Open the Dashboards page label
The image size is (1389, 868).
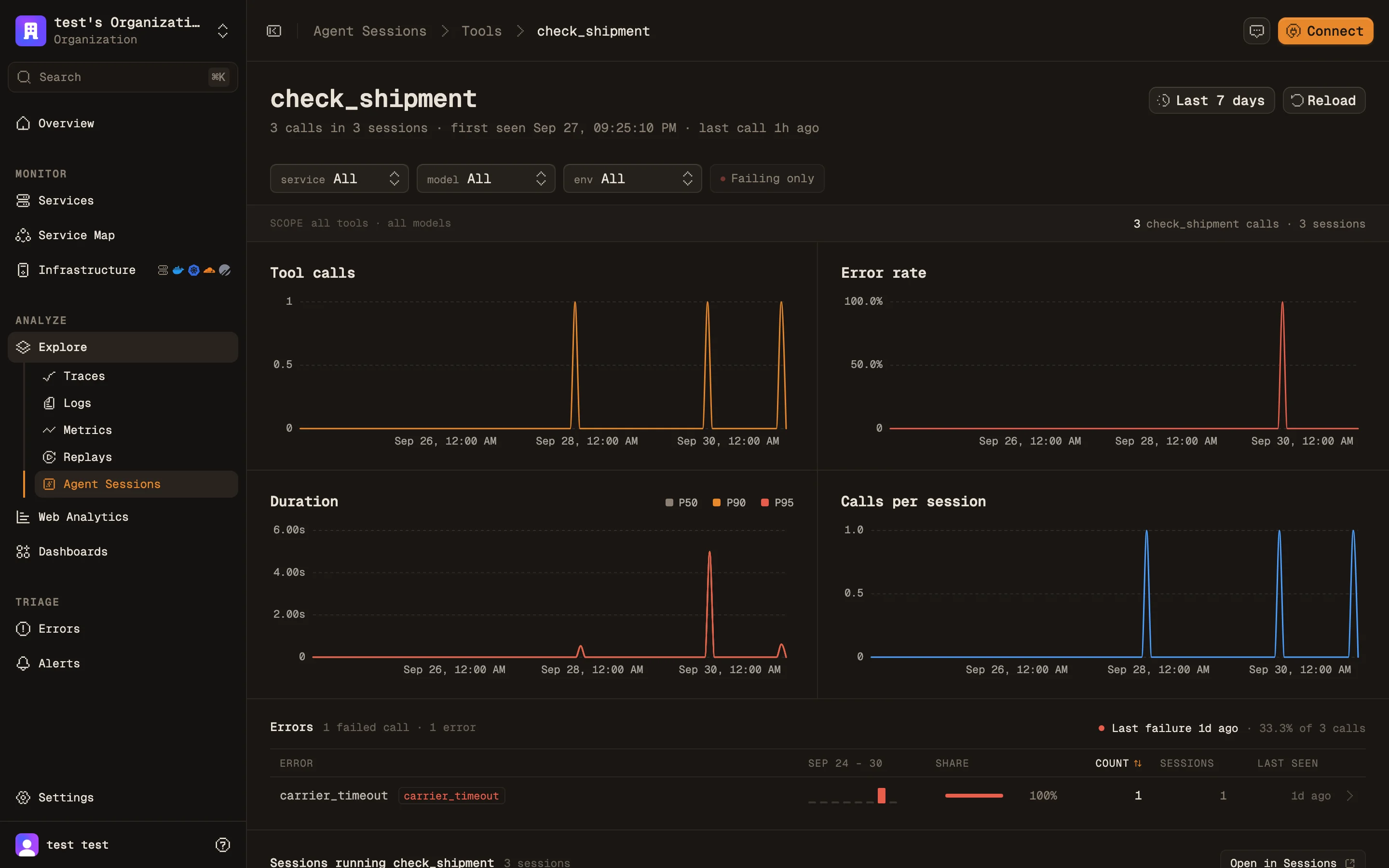pos(73,552)
